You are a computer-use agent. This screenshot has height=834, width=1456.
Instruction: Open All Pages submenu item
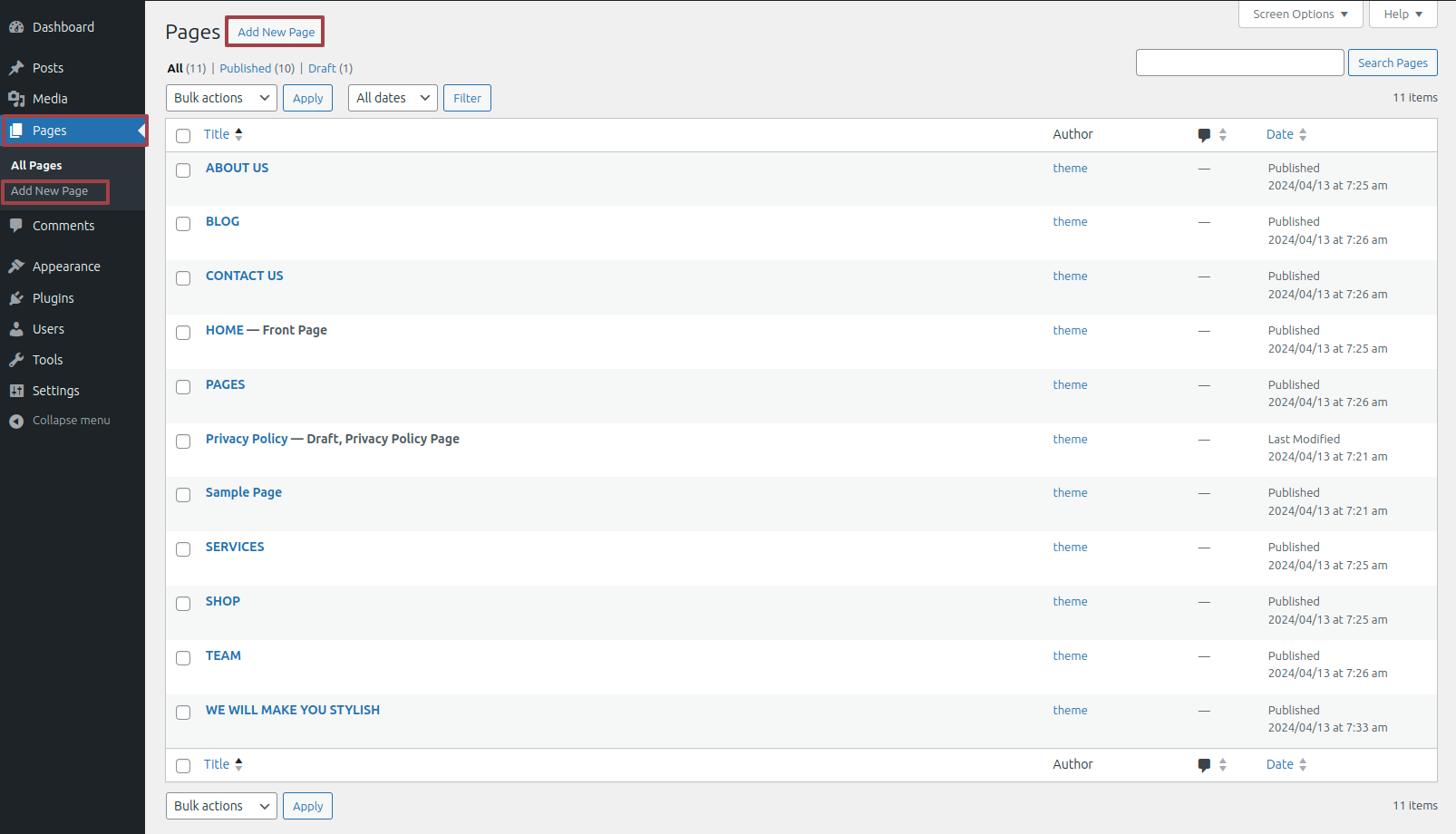tap(36, 166)
